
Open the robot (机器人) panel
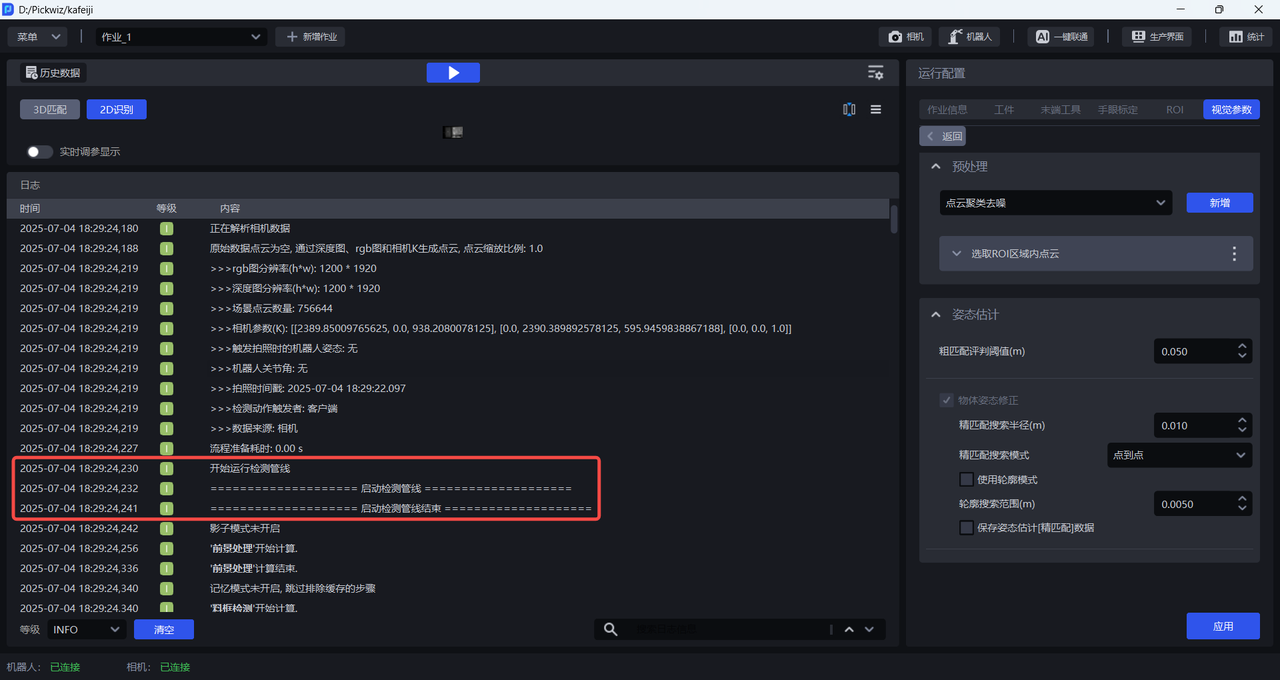(x=970, y=37)
